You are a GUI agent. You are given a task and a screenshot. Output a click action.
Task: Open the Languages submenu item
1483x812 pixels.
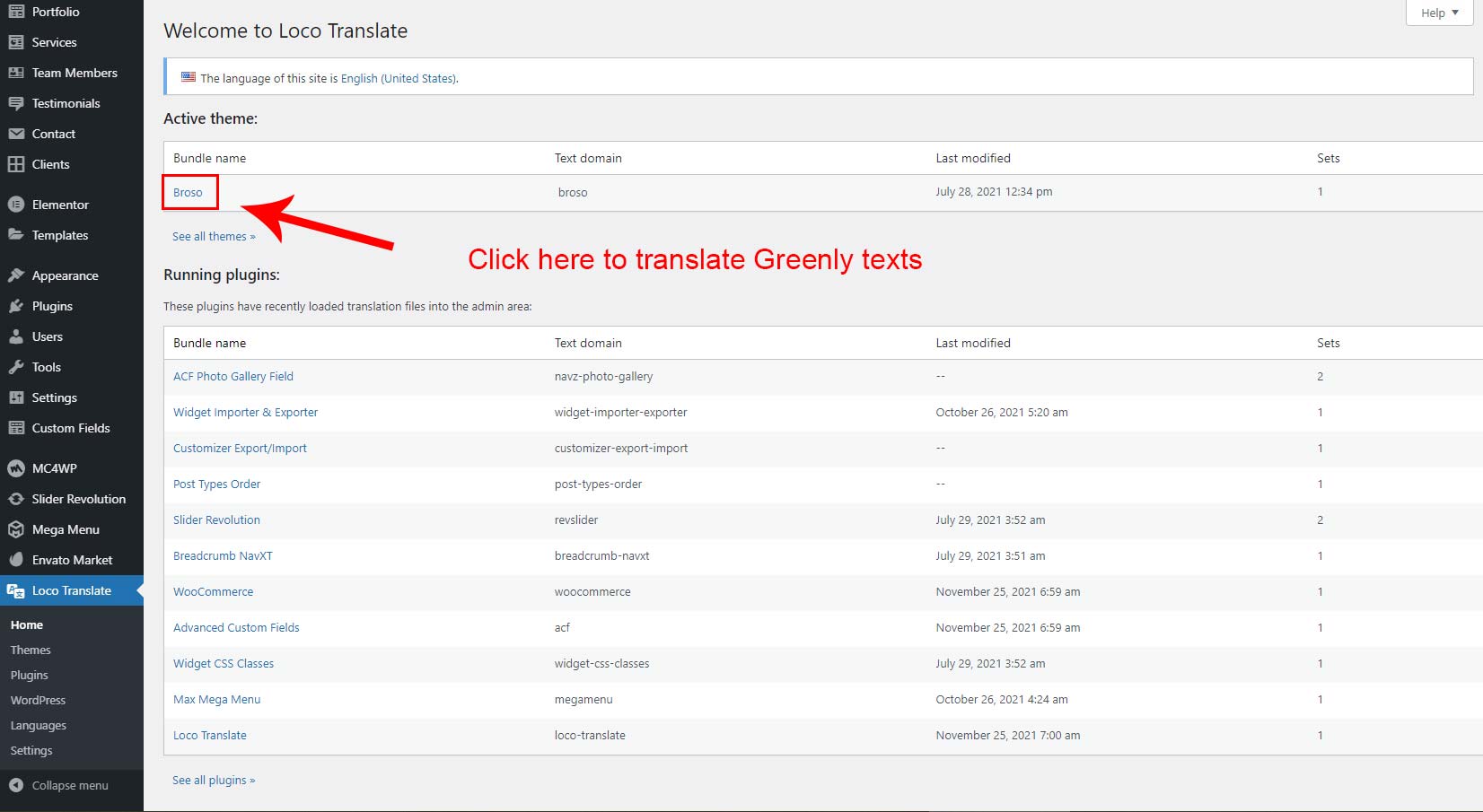(38, 725)
